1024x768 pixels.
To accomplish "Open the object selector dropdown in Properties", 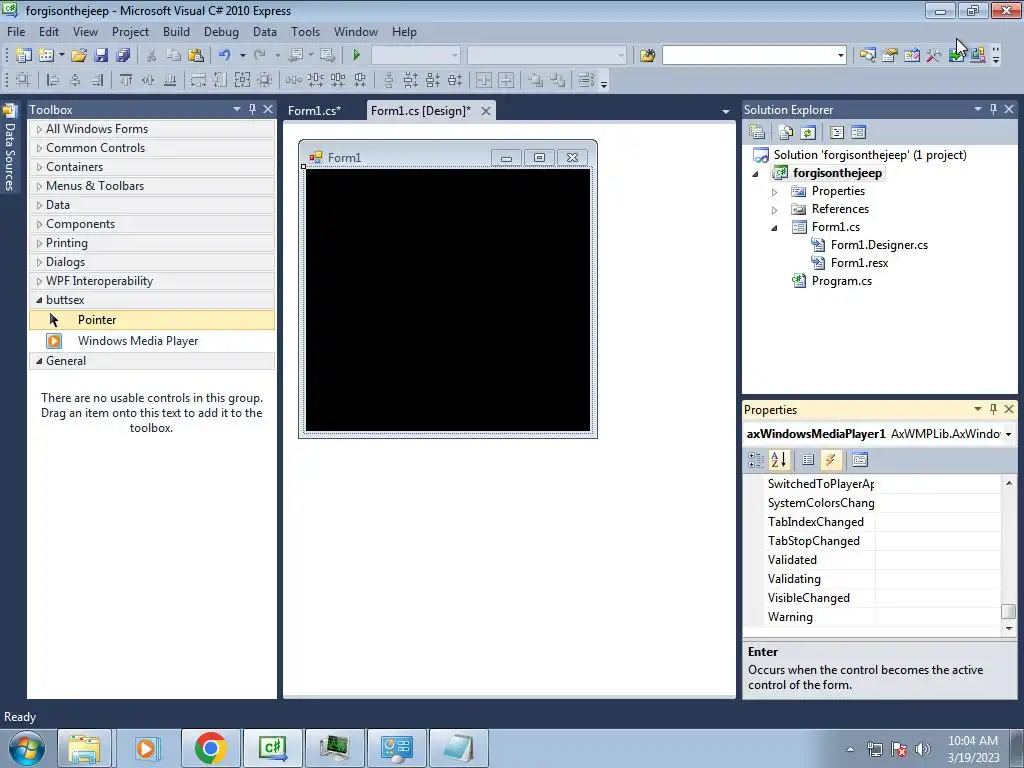I will (x=1009, y=434).
